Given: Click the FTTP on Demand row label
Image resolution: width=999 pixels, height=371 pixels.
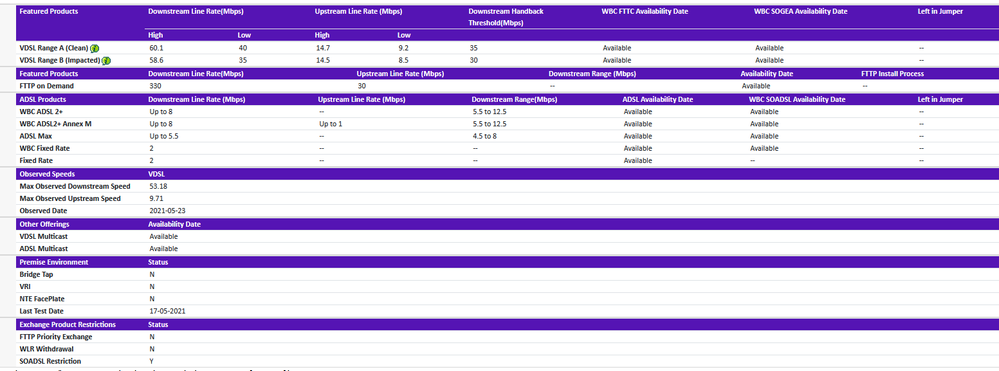Looking at the screenshot, I should tap(47, 86).
